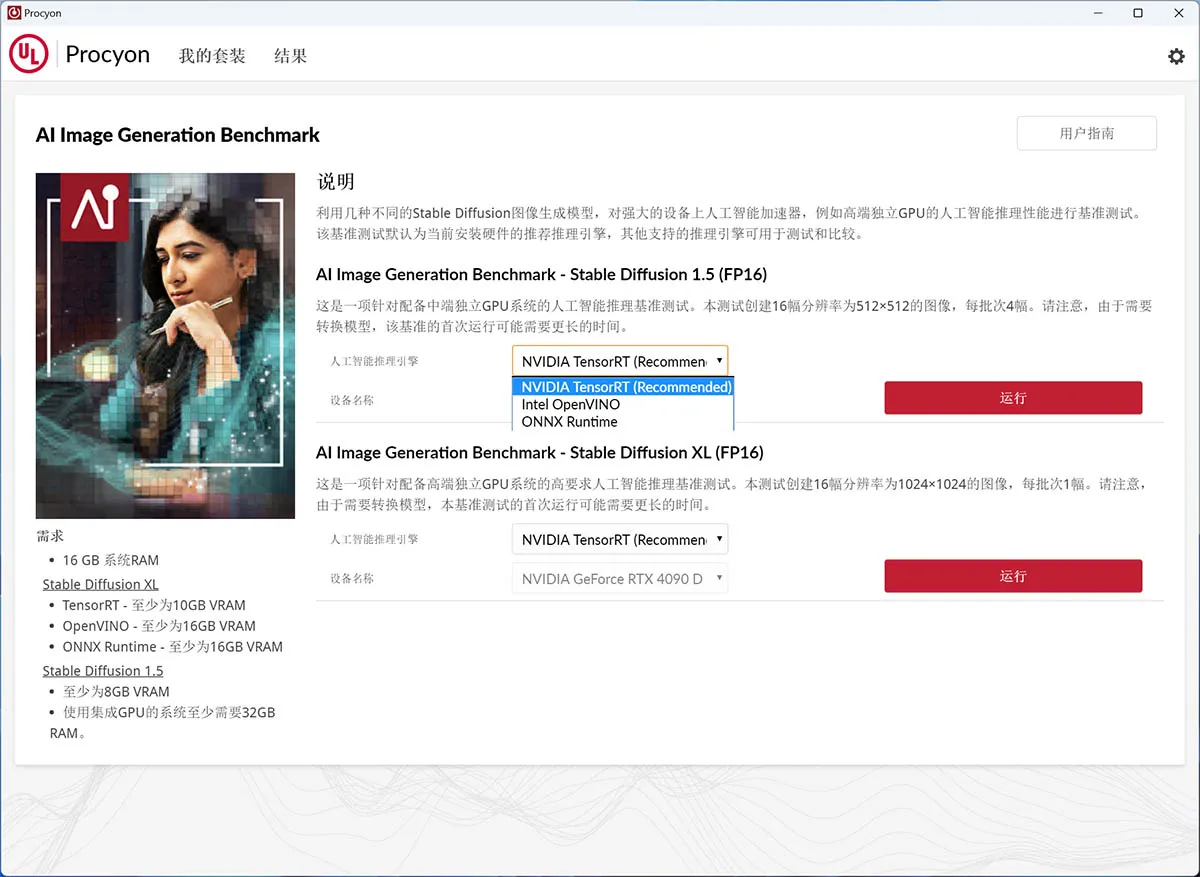The image size is (1200, 877).
Task: Click the UL Procyon logo
Action: [x=29, y=55]
